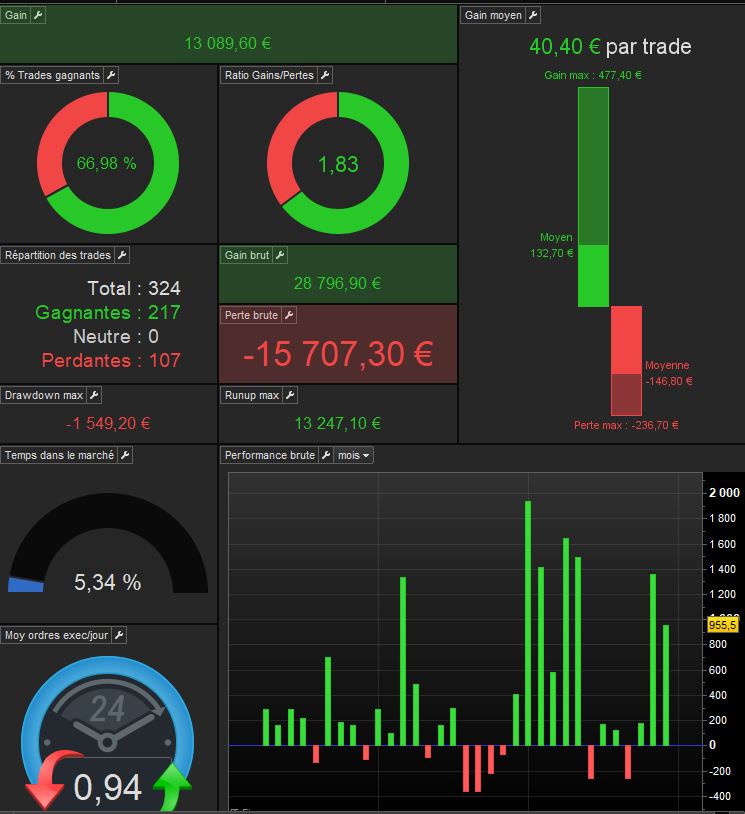The height and width of the screenshot is (814, 745).
Task: Select the Performance brute panel label
Action: tap(269, 455)
